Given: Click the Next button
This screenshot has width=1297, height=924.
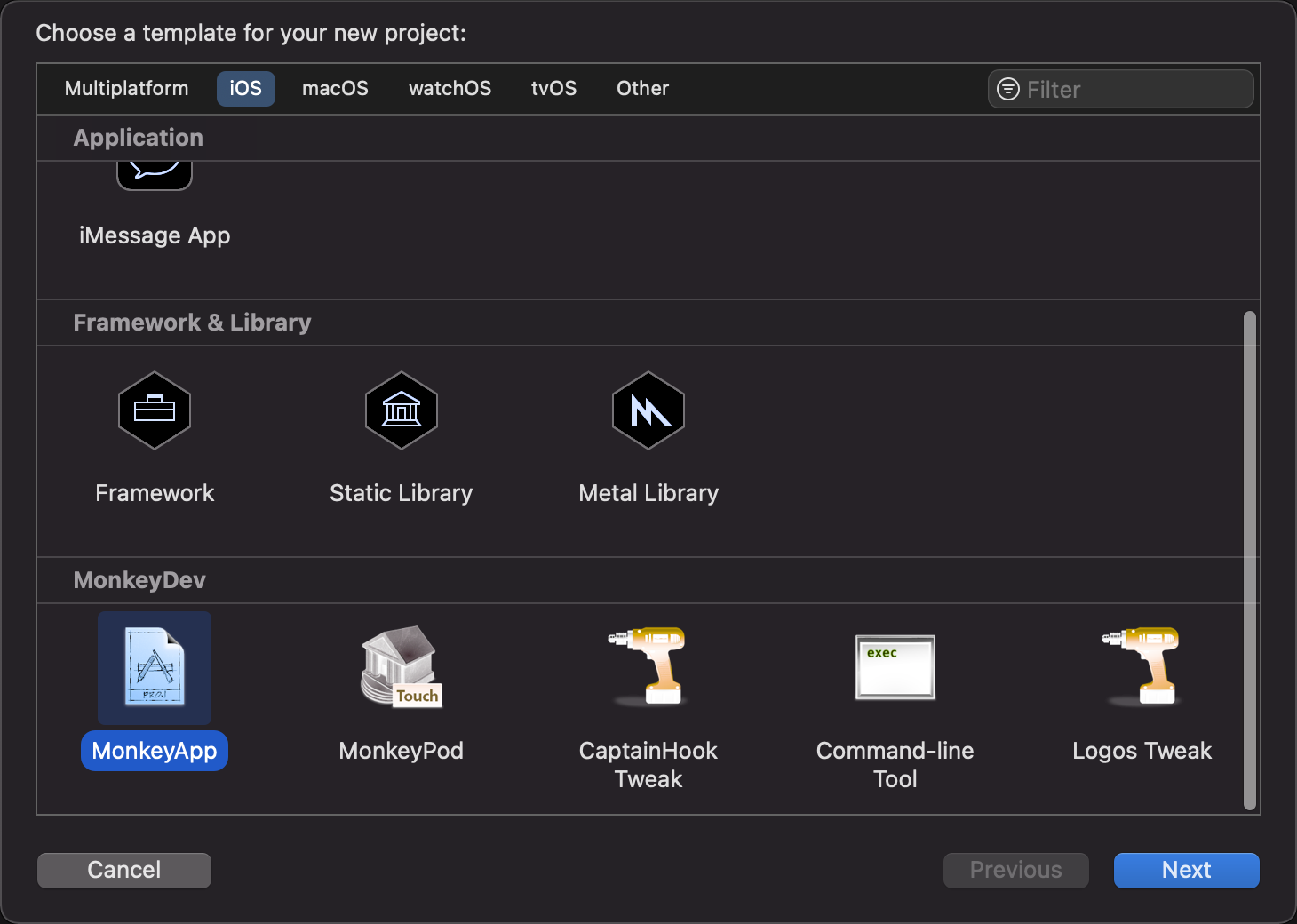Looking at the screenshot, I should coord(1187,870).
